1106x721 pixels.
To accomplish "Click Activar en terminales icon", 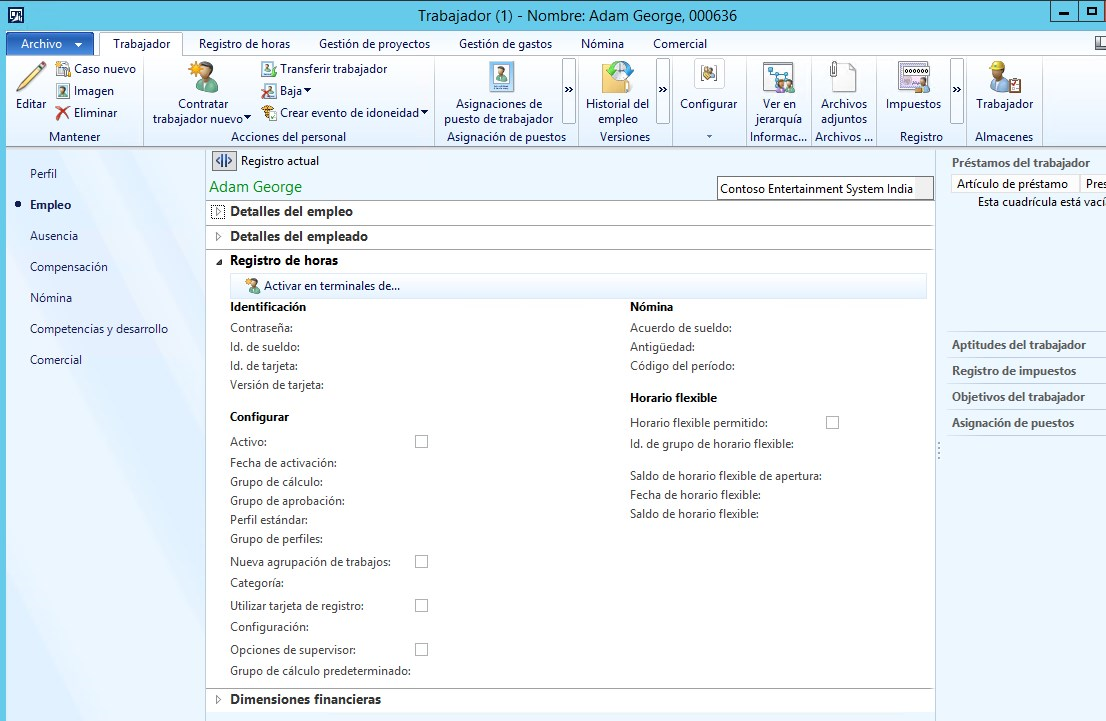I will [253, 286].
